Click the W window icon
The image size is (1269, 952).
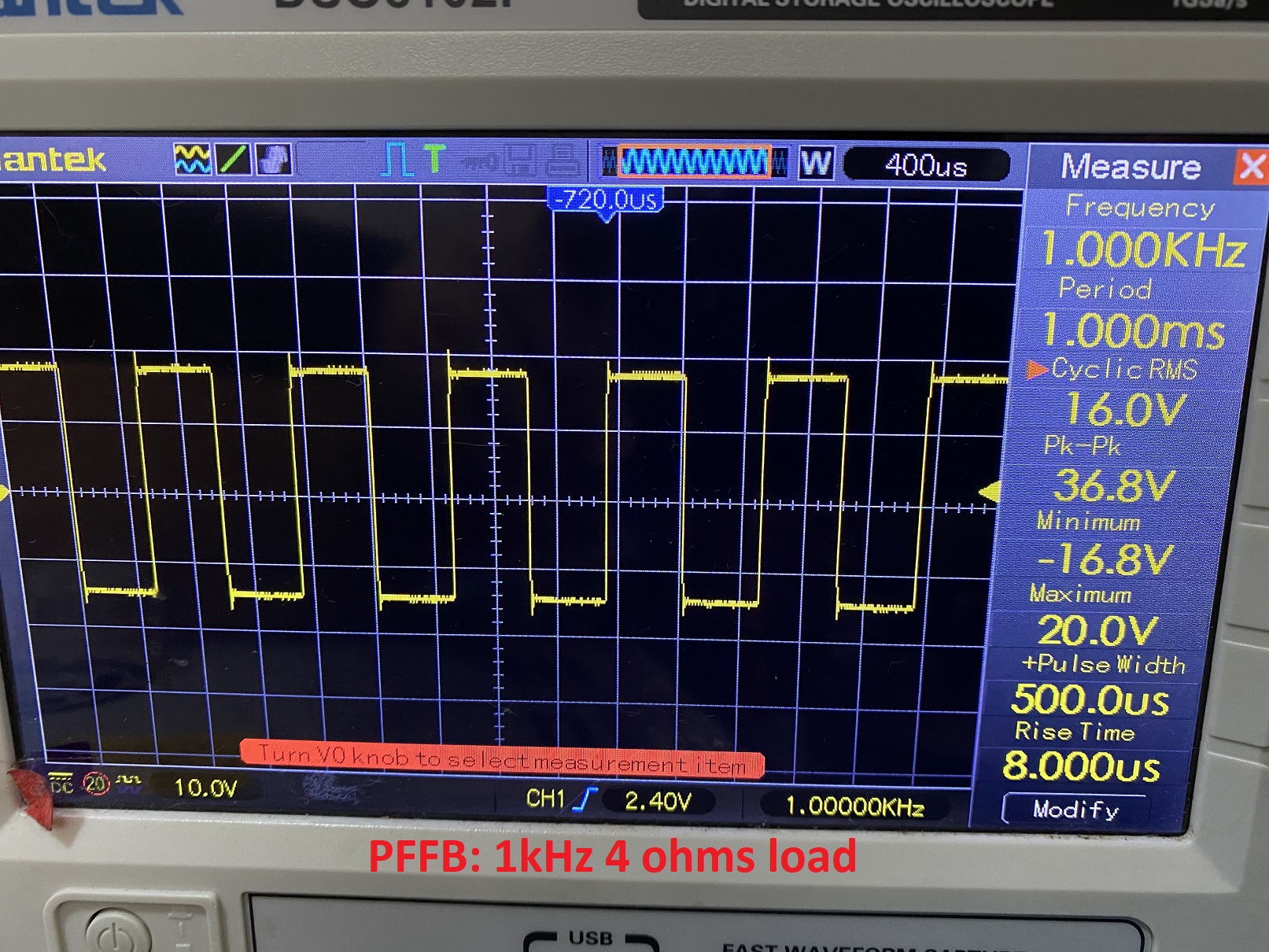[x=816, y=164]
